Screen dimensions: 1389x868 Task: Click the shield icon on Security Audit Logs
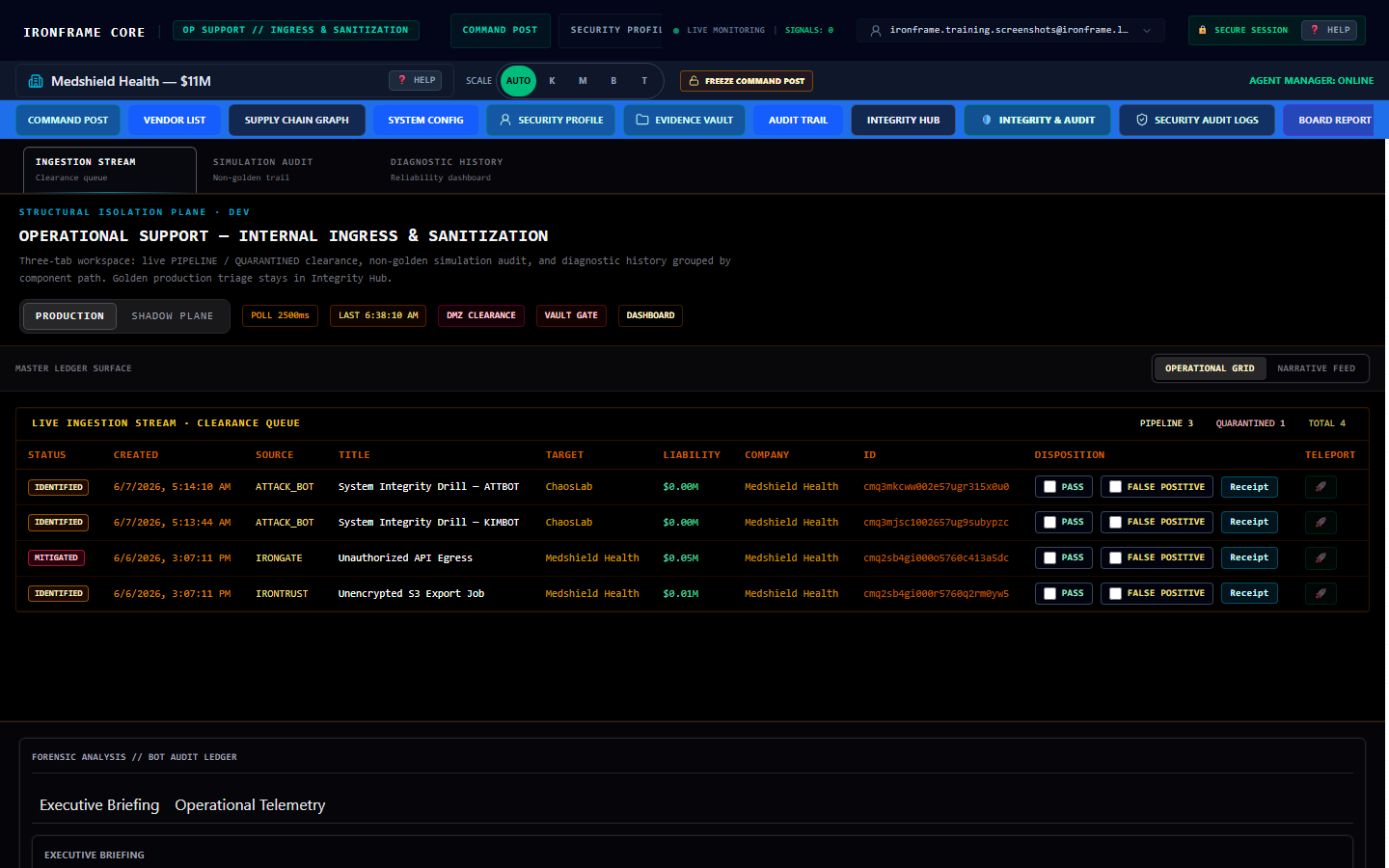1142,120
